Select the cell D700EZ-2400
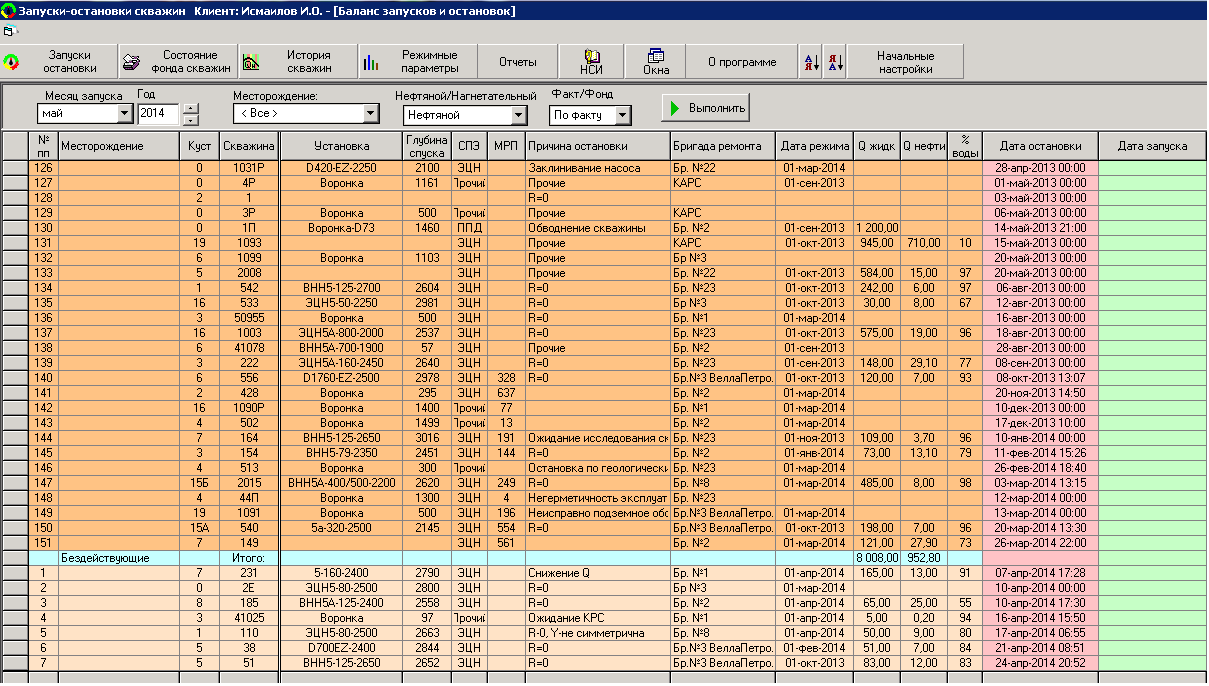Image resolution: width=1209 pixels, height=686 pixels. click(x=341, y=648)
